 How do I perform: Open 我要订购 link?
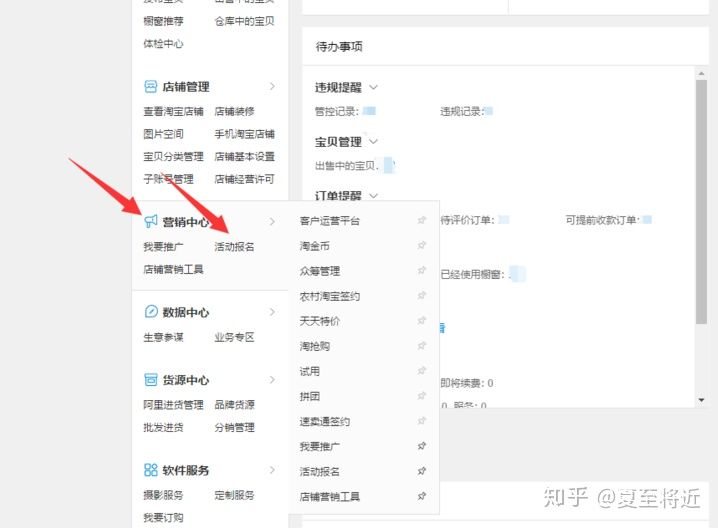pos(163,518)
